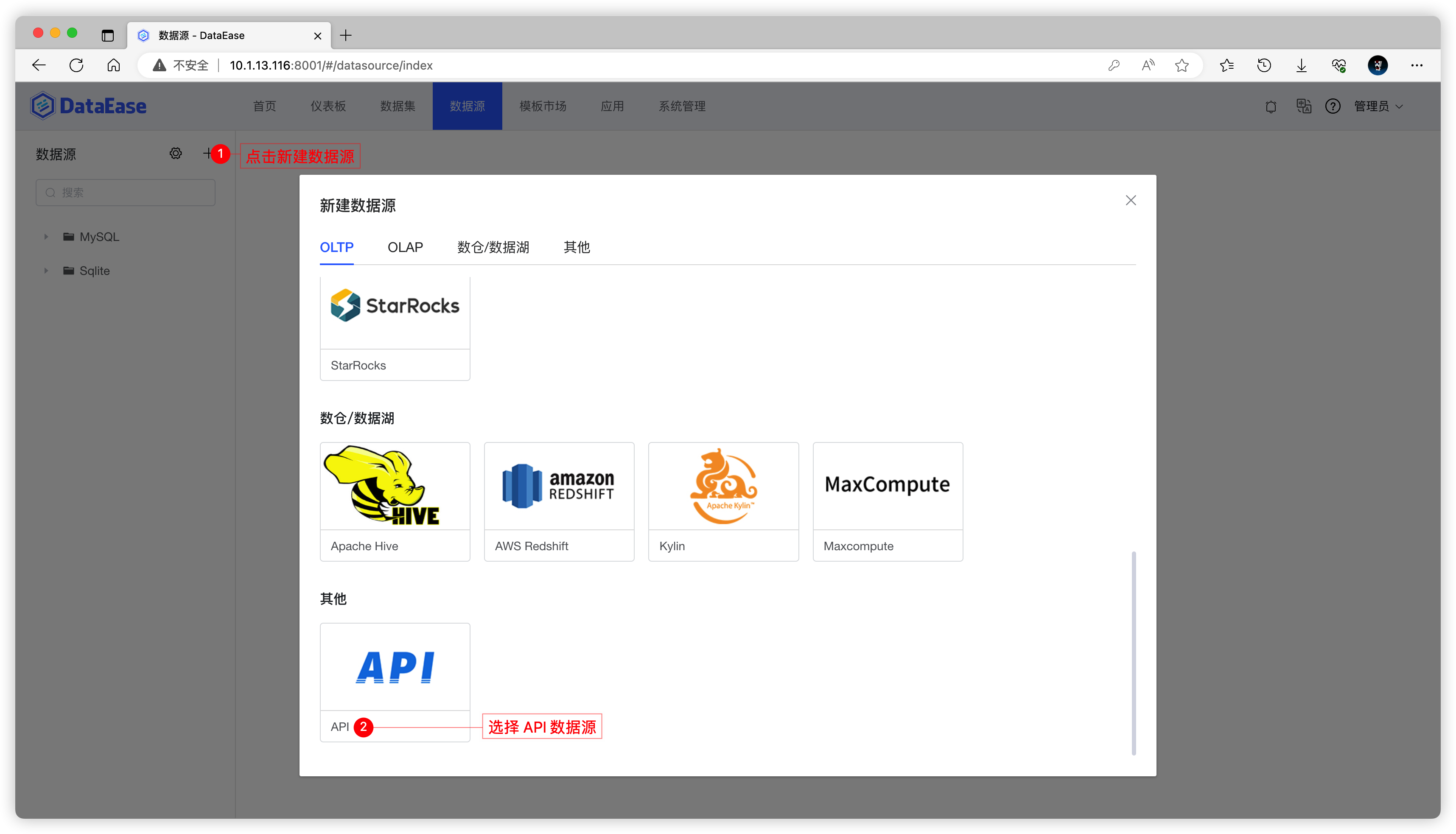Open the data source settings gear
The height and width of the screenshot is (834, 1456).
point(176,154)
